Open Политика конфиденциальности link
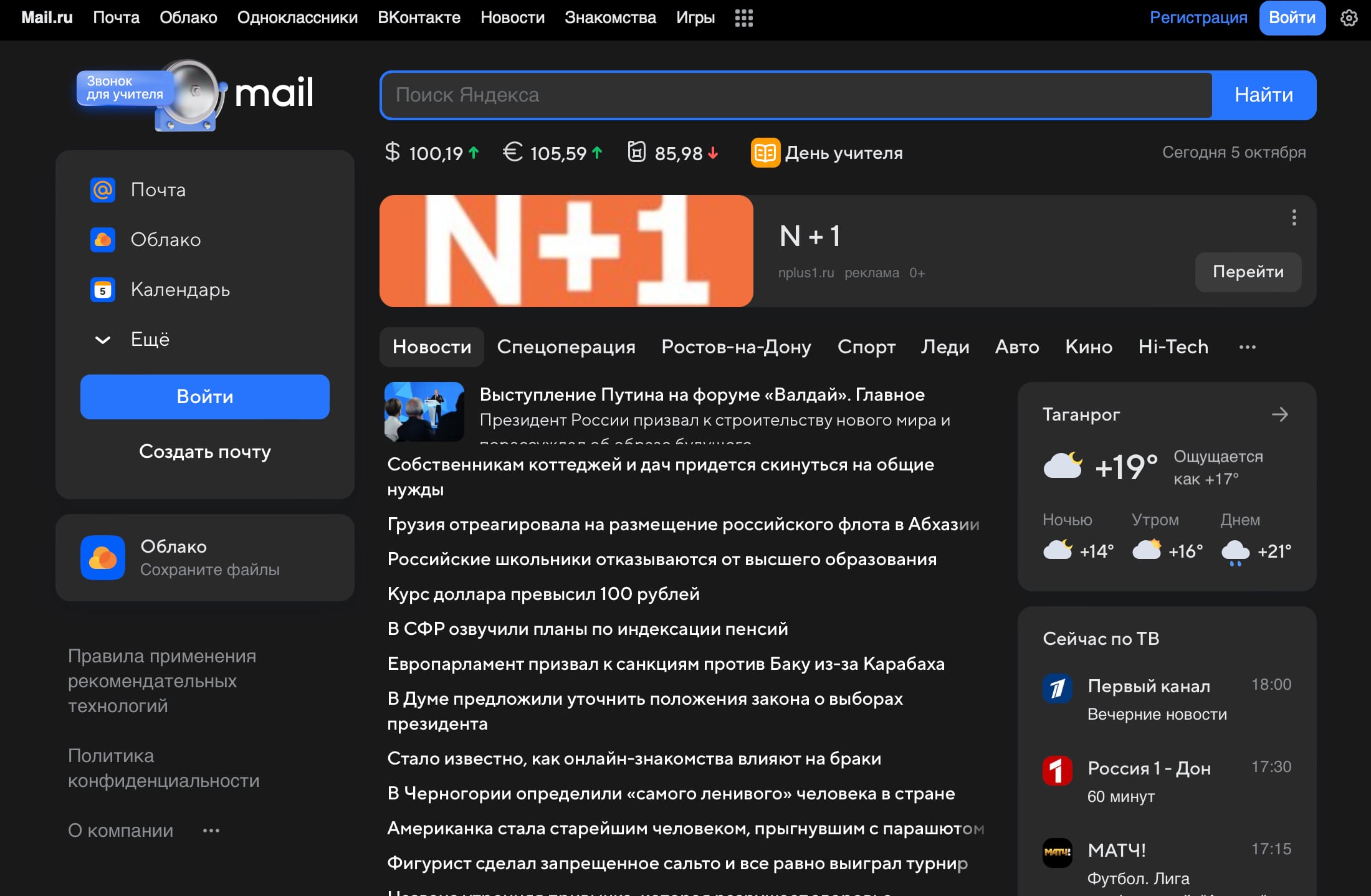This screenshot has width=1371, height=896. 163,768
